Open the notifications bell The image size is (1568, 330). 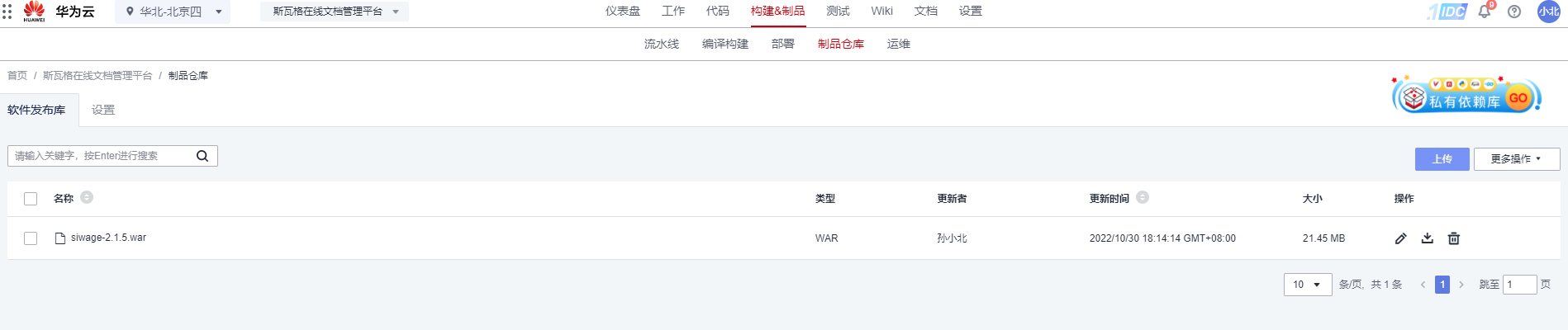[x=1485, y=12]
